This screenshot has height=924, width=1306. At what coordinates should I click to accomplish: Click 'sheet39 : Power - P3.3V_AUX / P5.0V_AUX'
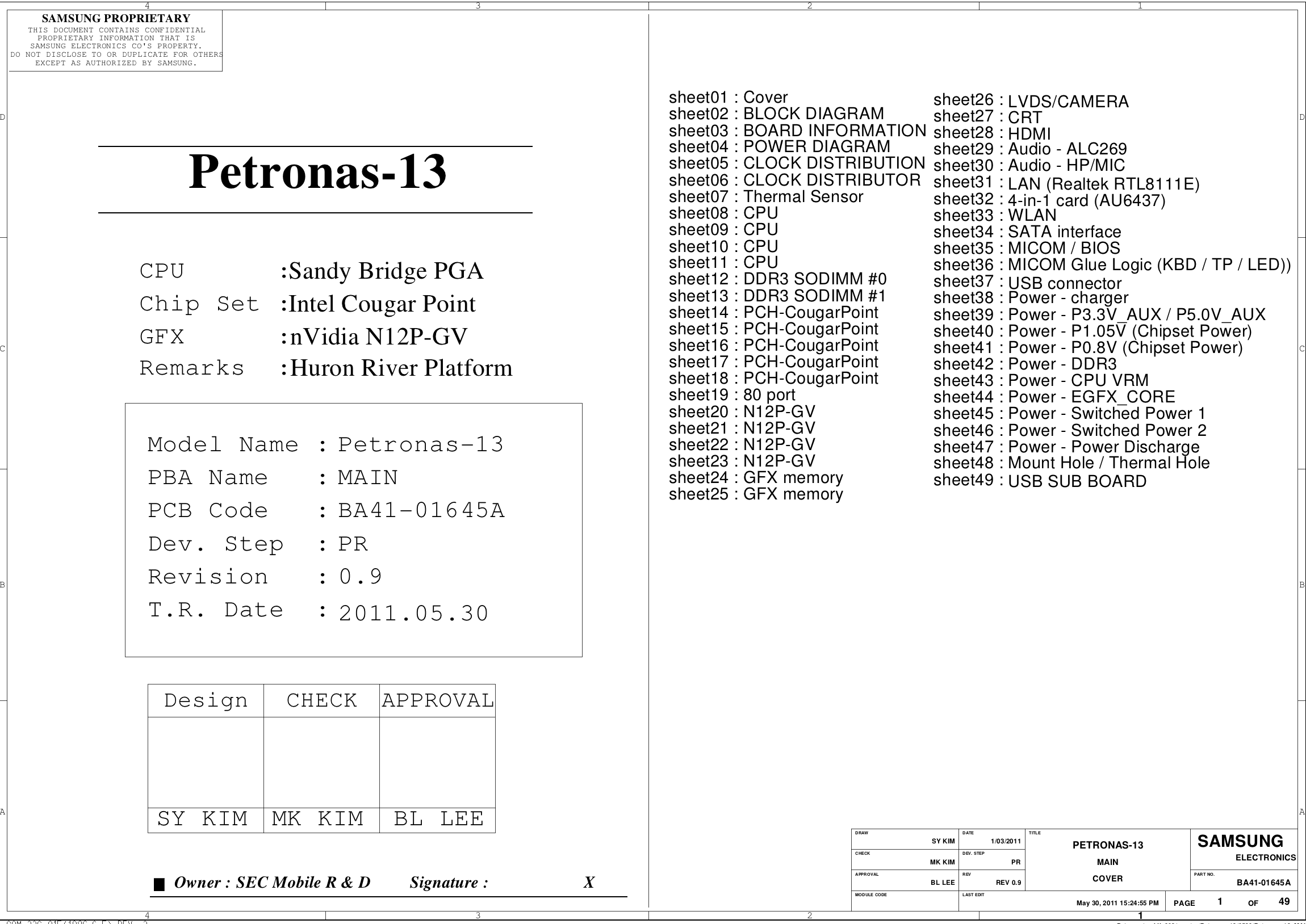coord(1099,314)
